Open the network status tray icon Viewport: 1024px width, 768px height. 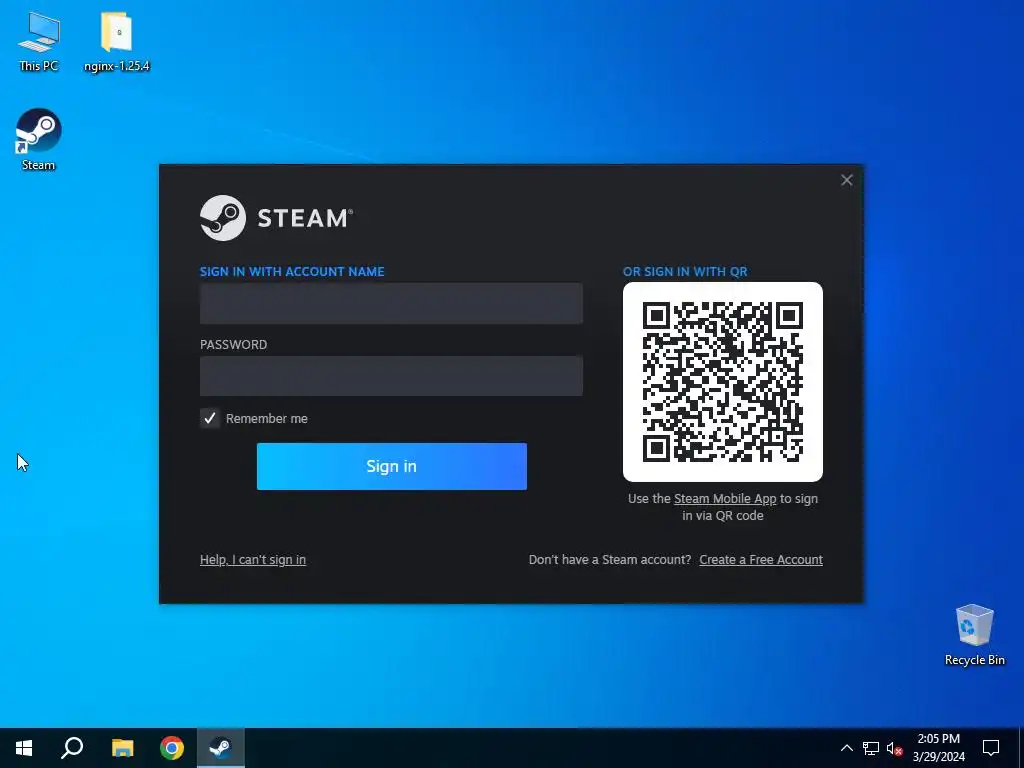[x=871, y=748]
